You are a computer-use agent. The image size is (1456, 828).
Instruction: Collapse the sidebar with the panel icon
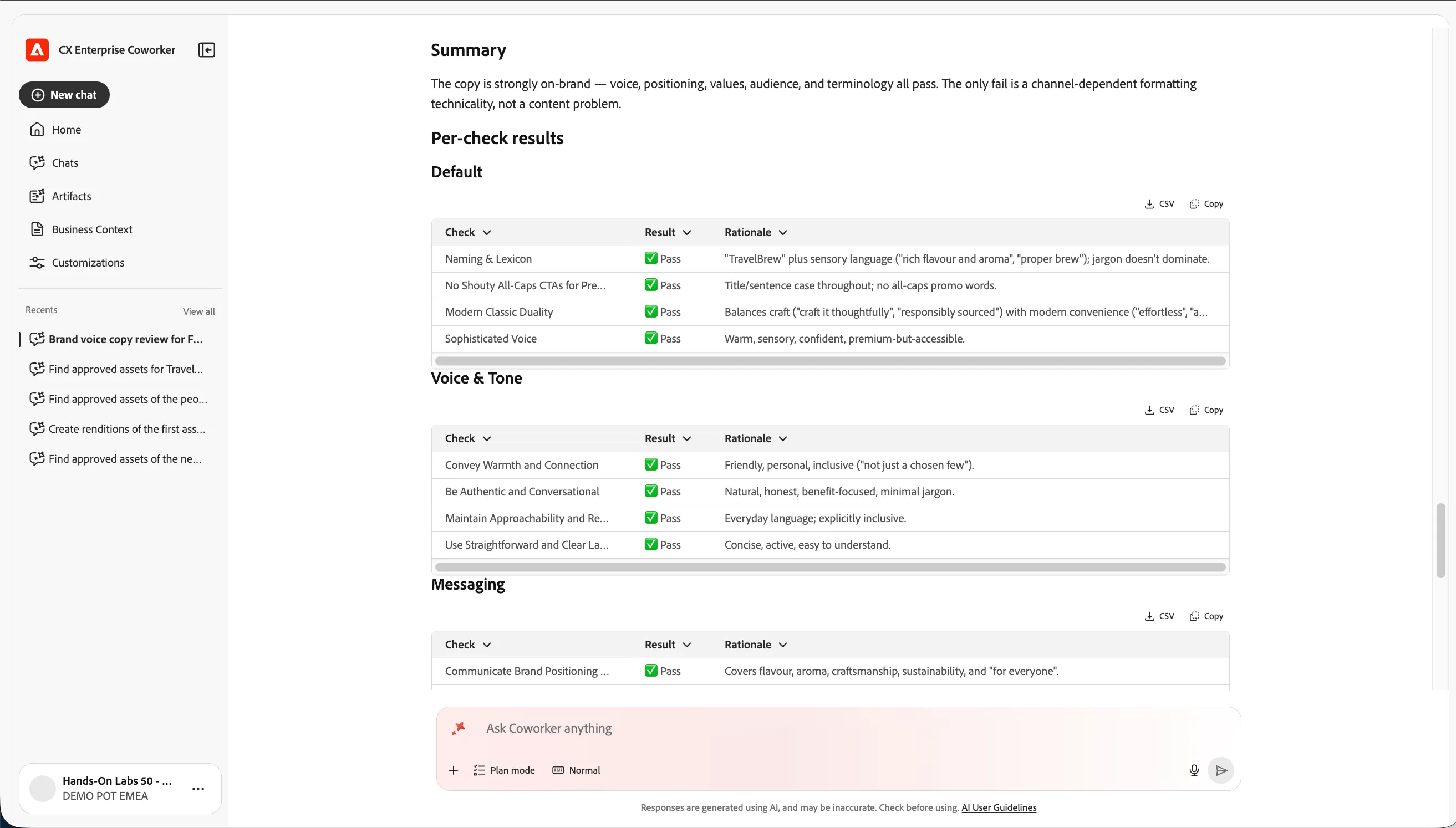[206, 50]
